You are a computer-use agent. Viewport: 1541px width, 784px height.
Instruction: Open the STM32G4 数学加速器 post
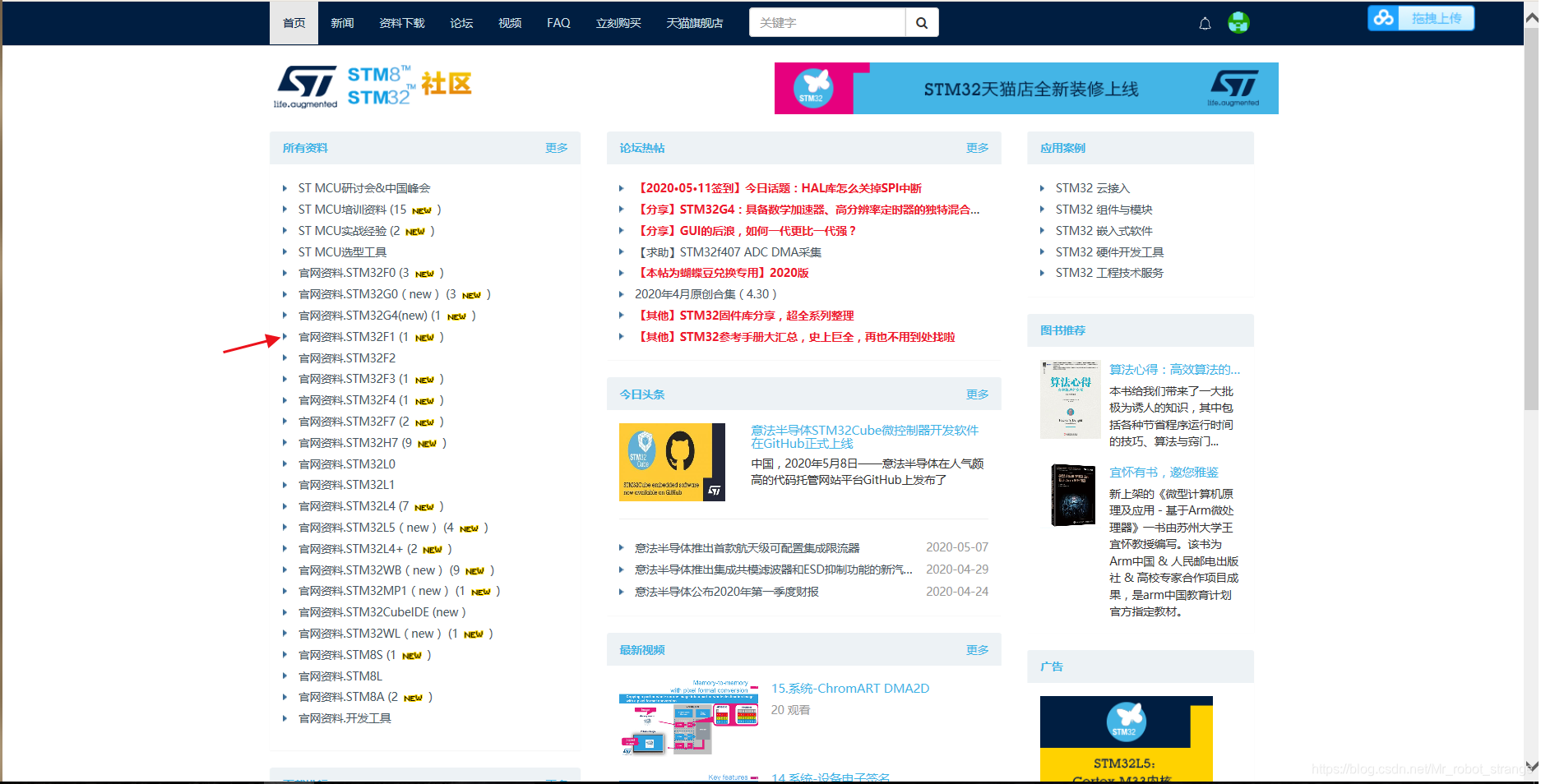coord(808,210)
